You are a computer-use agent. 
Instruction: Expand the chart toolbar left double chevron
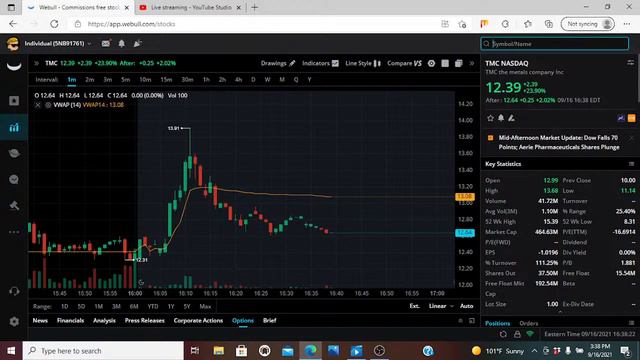pyautogui.click(x=36, y=63)
